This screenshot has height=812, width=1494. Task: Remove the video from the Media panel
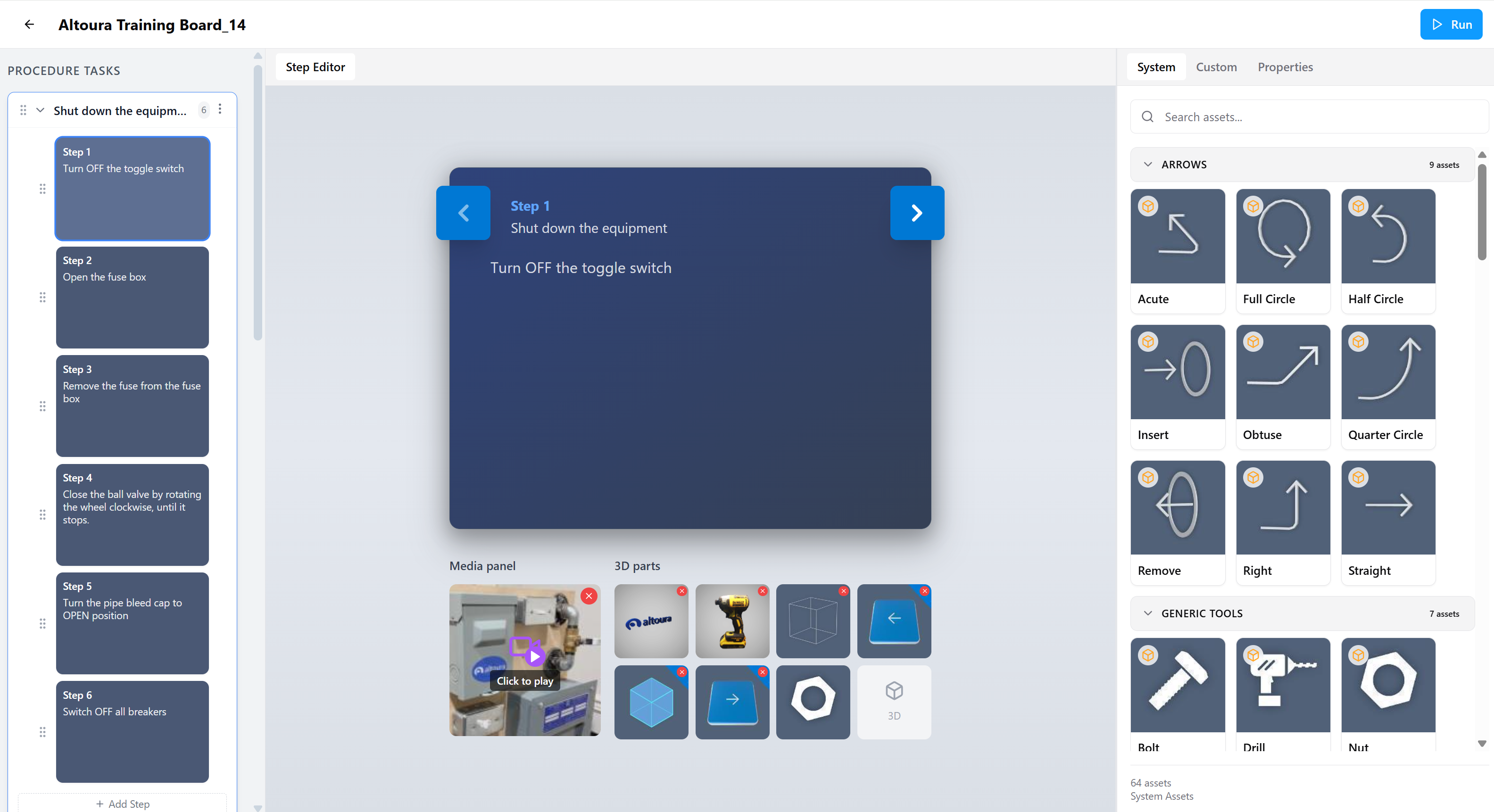tap(589, 596)
